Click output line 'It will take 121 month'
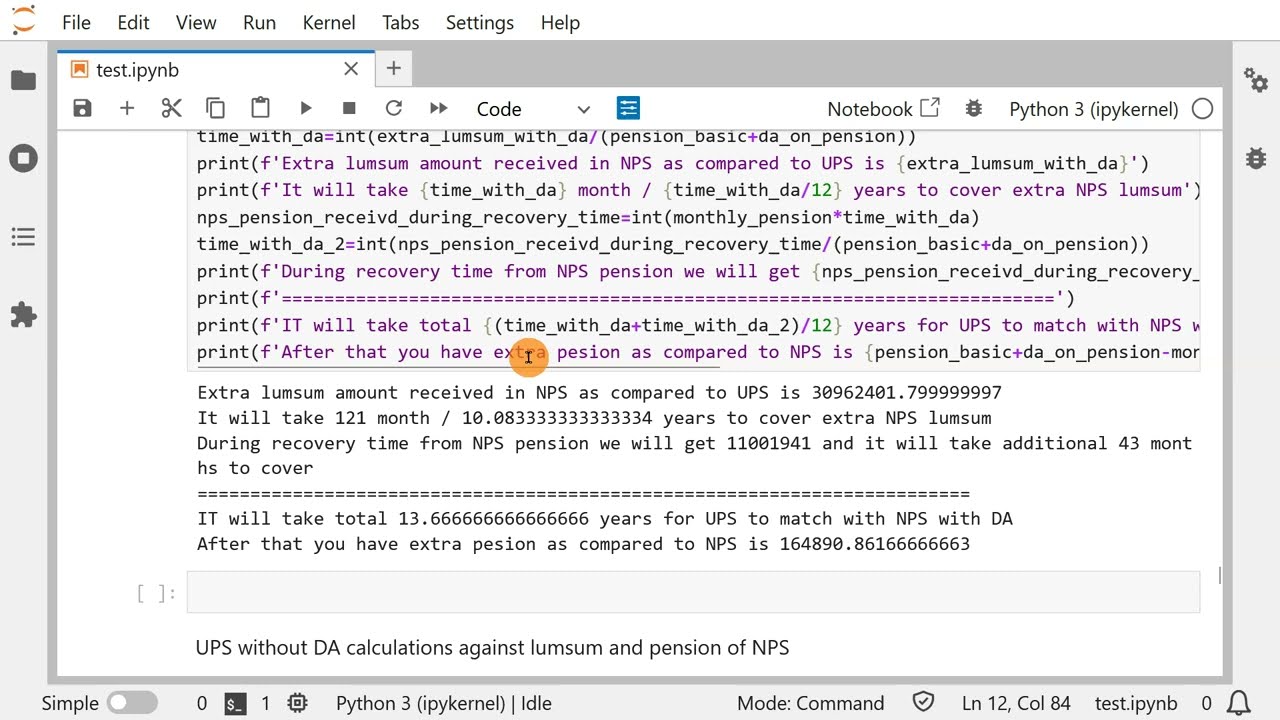This screenshot has width=1280, height=720. click(x=594, y=418)
